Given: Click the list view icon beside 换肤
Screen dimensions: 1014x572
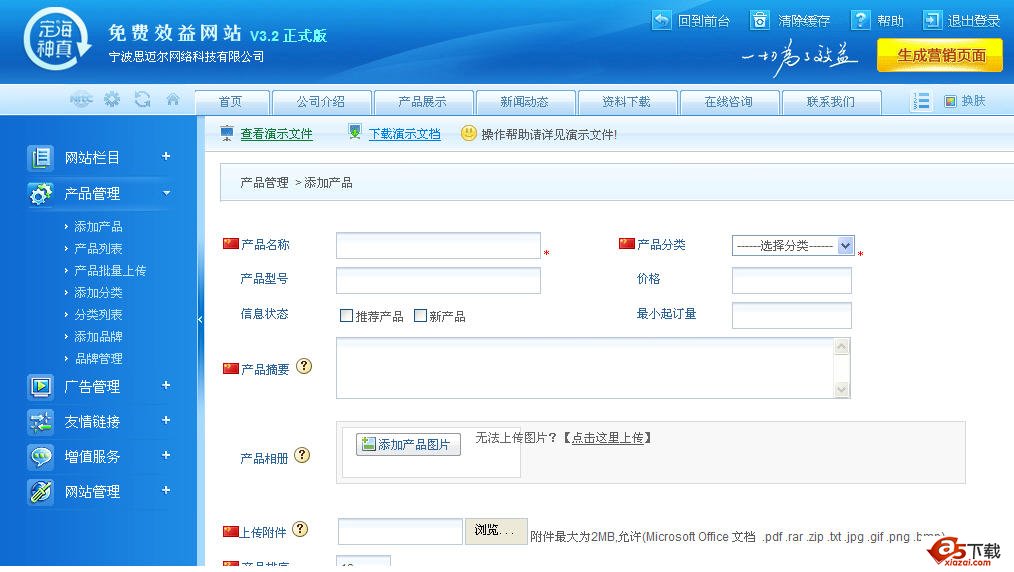Looking at the screenshot, I should click(922, 101).
